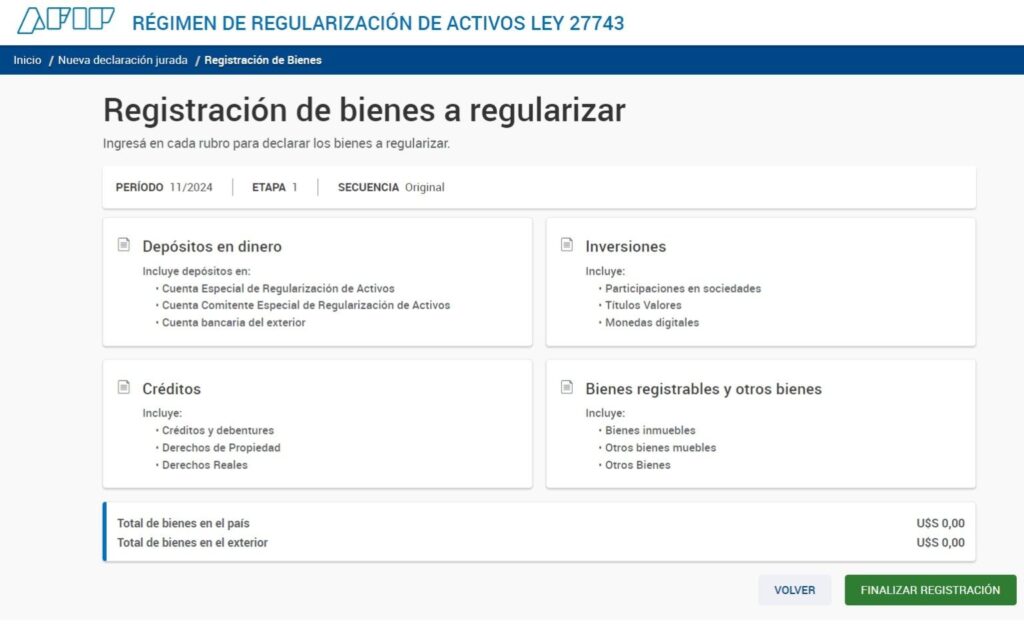Click the document icon beside Inversiones

567,245
